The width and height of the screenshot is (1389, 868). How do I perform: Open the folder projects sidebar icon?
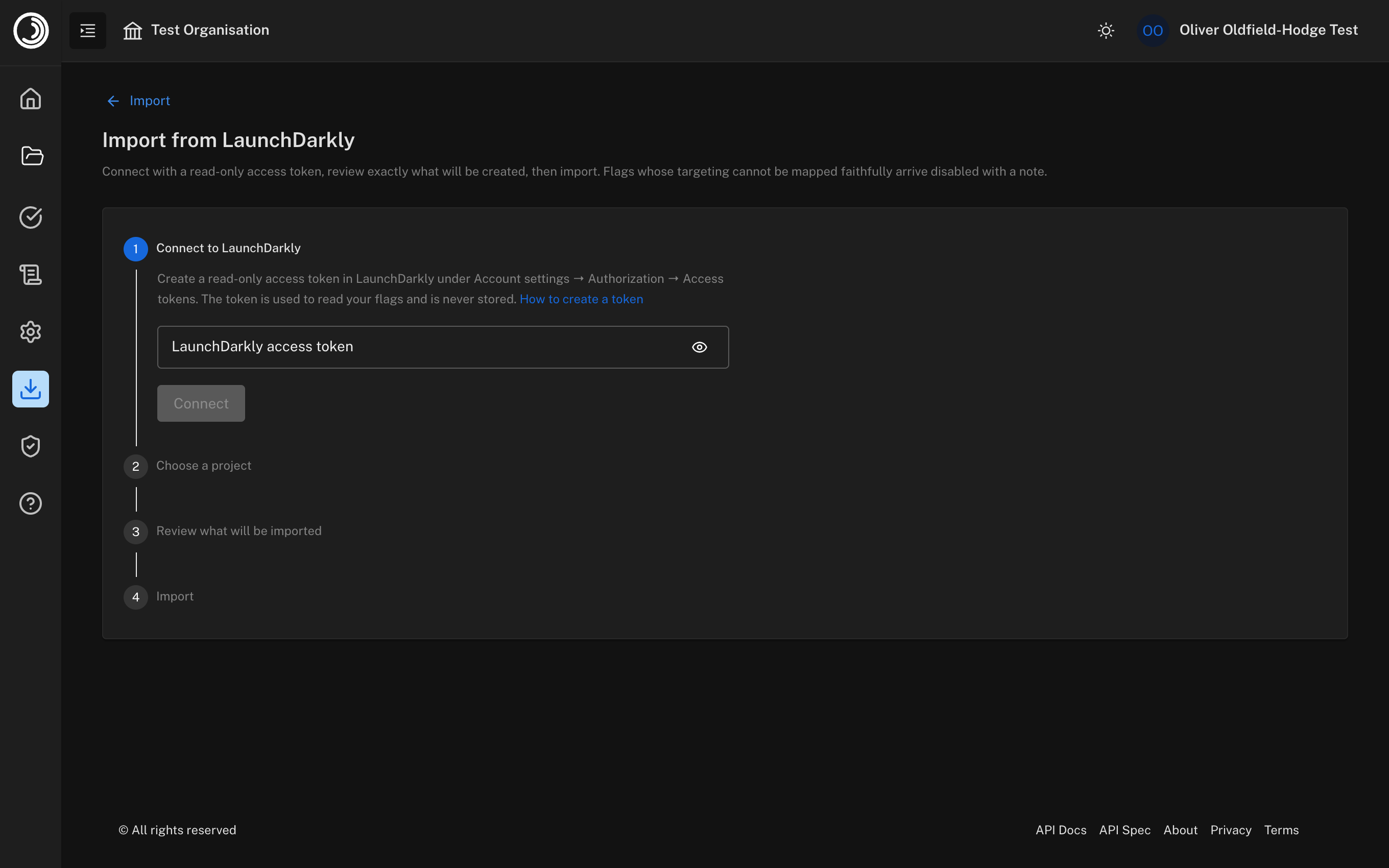tap(31, 156)
